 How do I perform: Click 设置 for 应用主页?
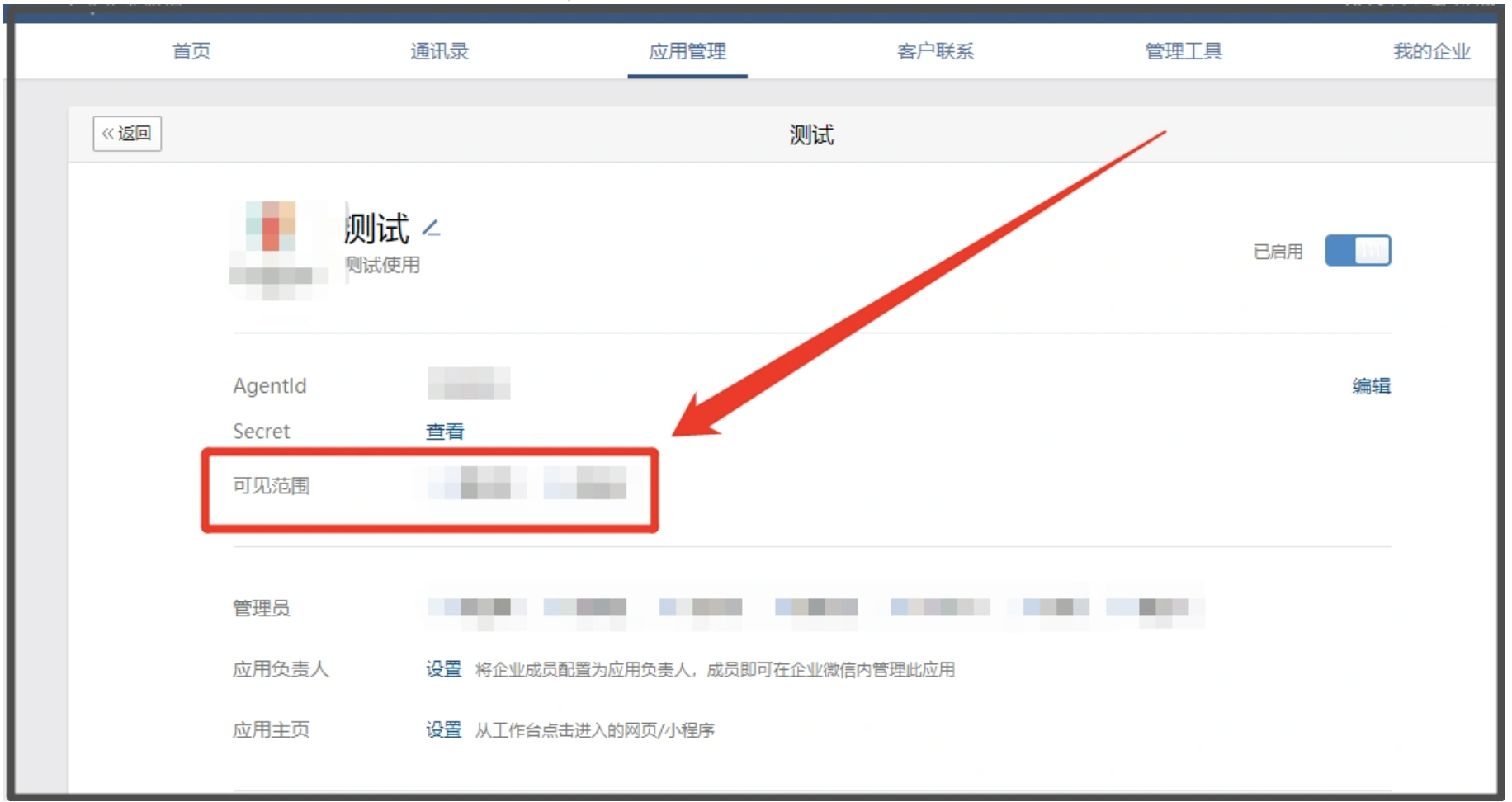[x=443, y=730]
